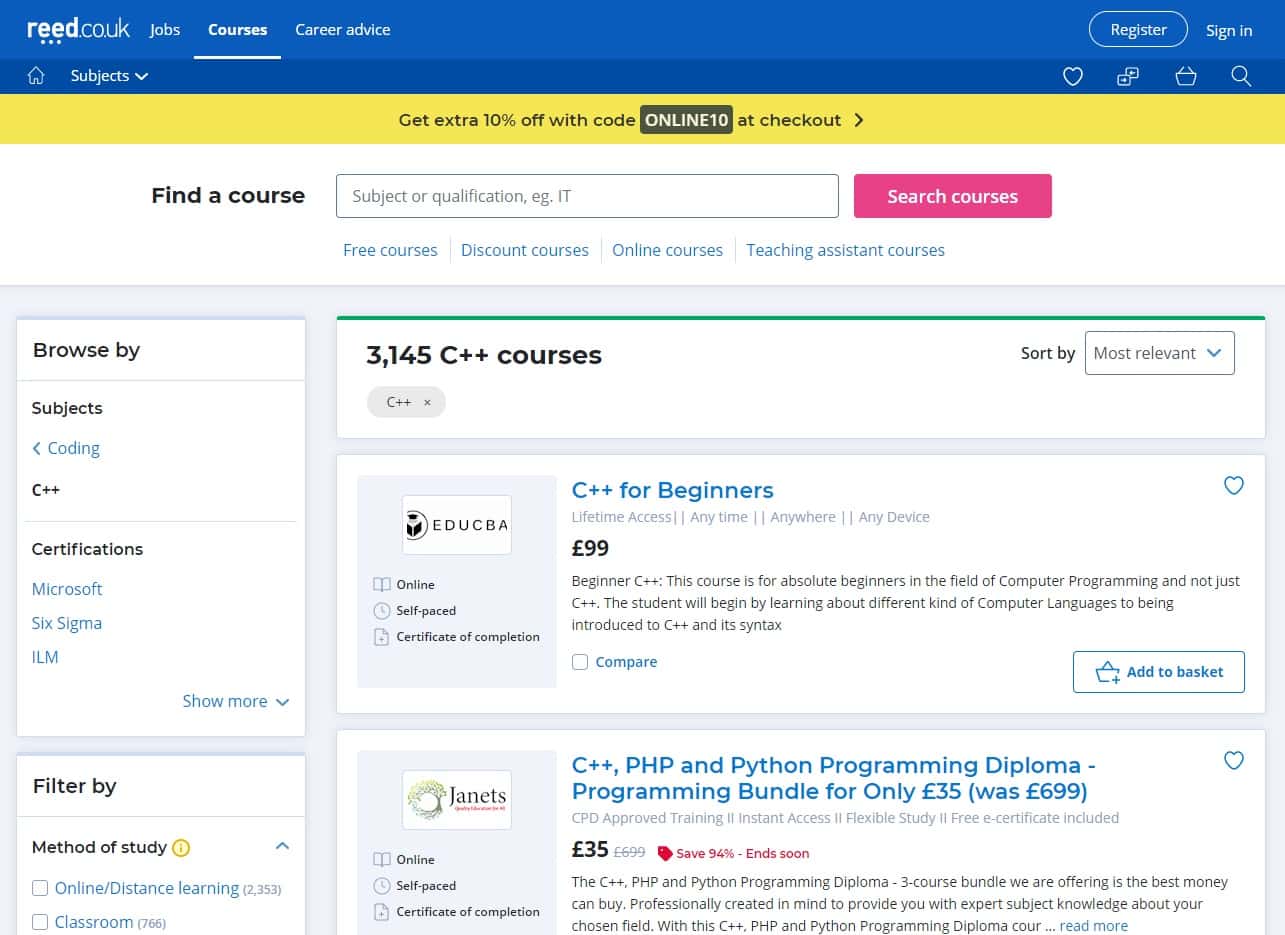Open saved courses heart icon in navbar
This screenshot has width=1285, height=935.
[x=1073, y=76]
